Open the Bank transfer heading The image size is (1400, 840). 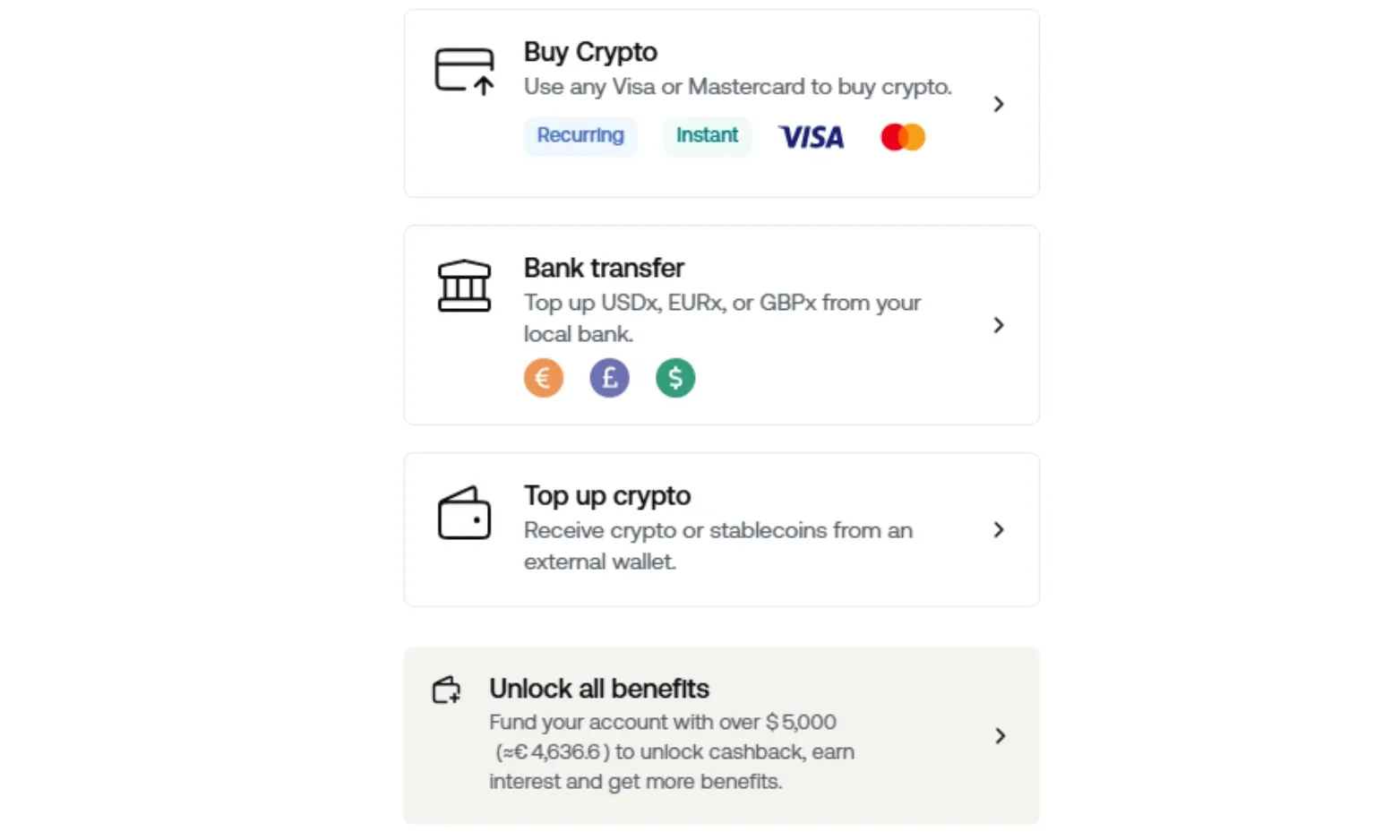coord(604,268)
